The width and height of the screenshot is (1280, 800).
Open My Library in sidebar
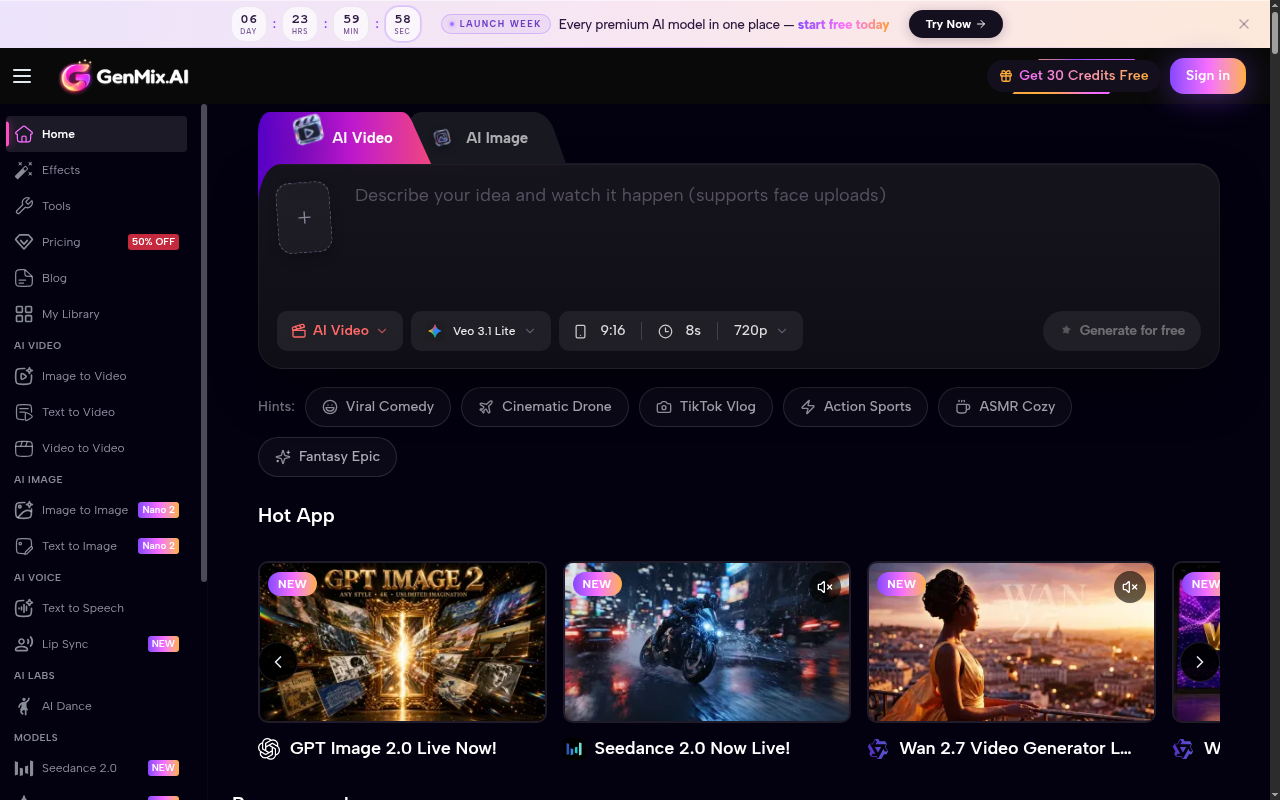pyautogui.click(x=96, y=314)
